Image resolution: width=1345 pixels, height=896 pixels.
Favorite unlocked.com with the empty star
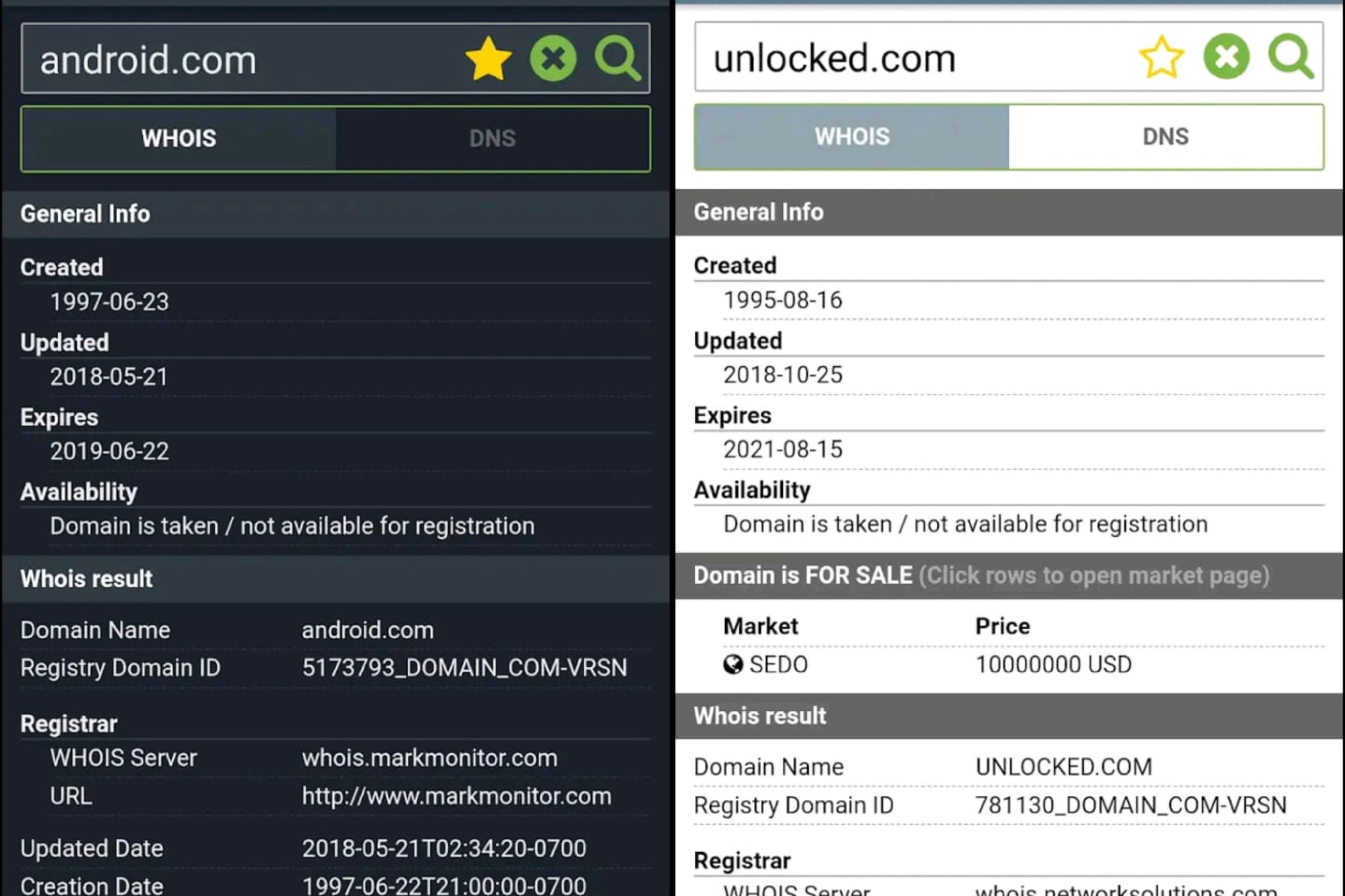click(1161, 57)
